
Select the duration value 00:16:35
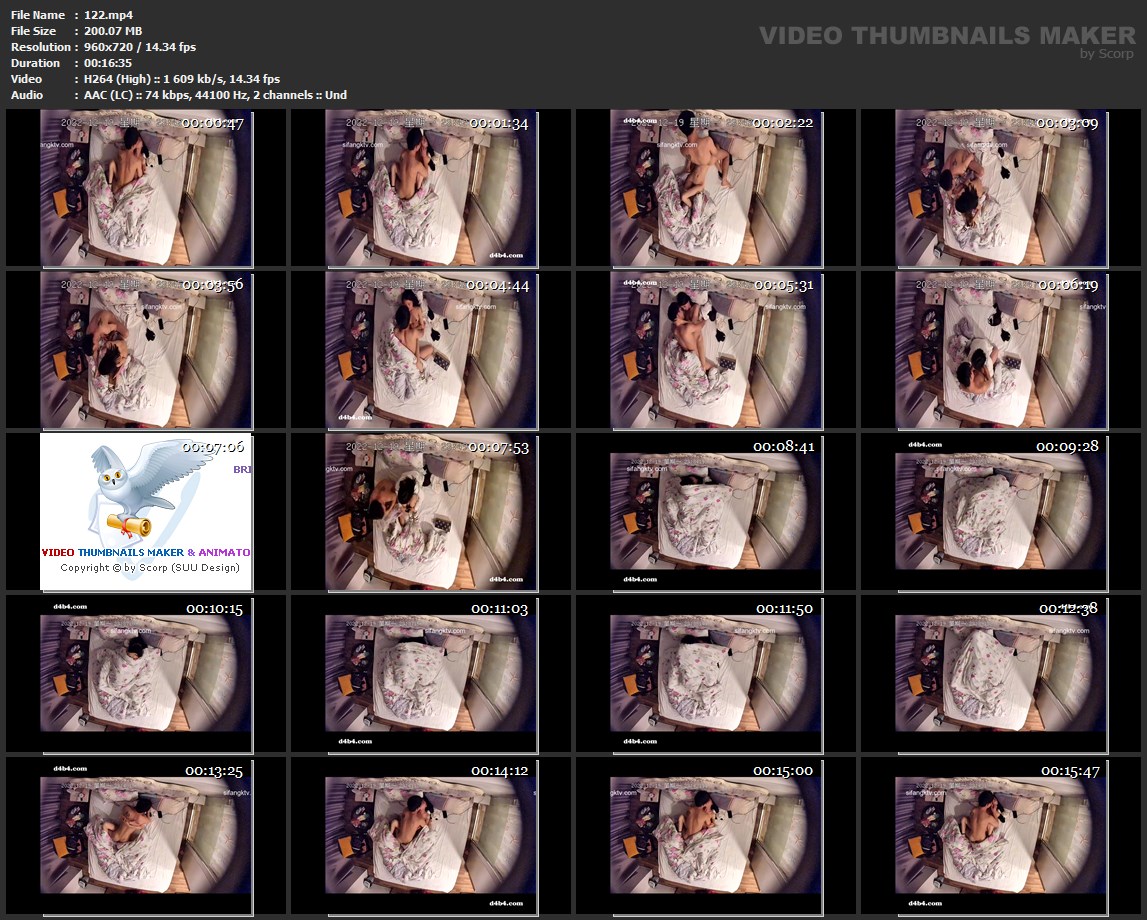point(108,63)
